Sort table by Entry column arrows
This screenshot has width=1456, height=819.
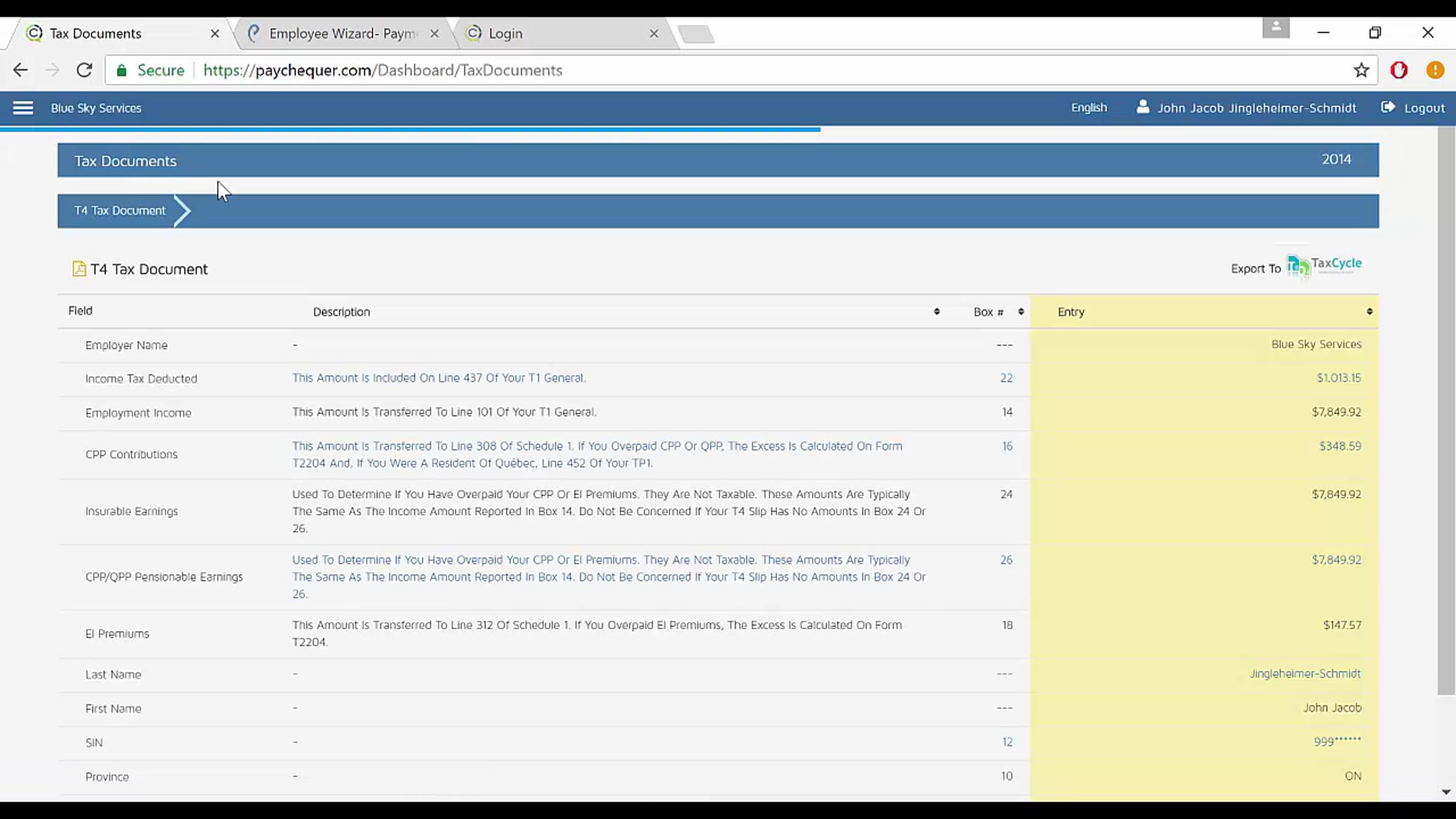click(1369, 311)
